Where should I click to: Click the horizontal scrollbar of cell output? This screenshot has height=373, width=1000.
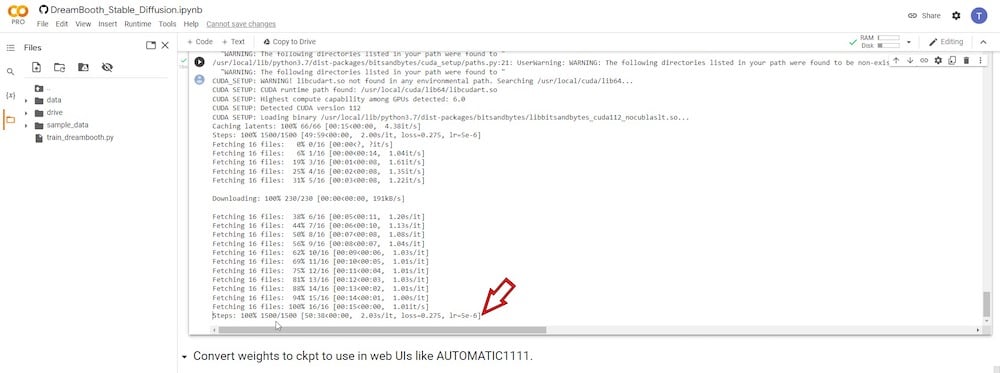click(382, 330)
